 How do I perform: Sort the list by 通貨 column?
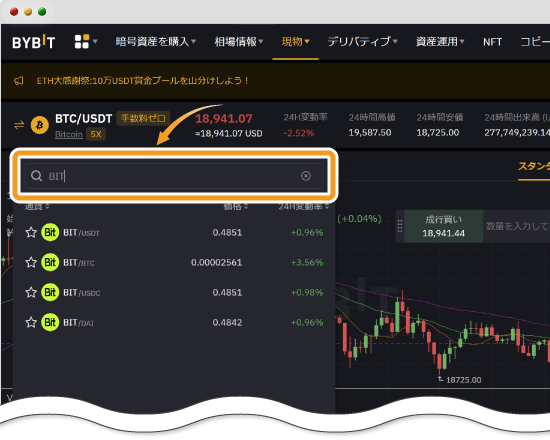(37, 206)
